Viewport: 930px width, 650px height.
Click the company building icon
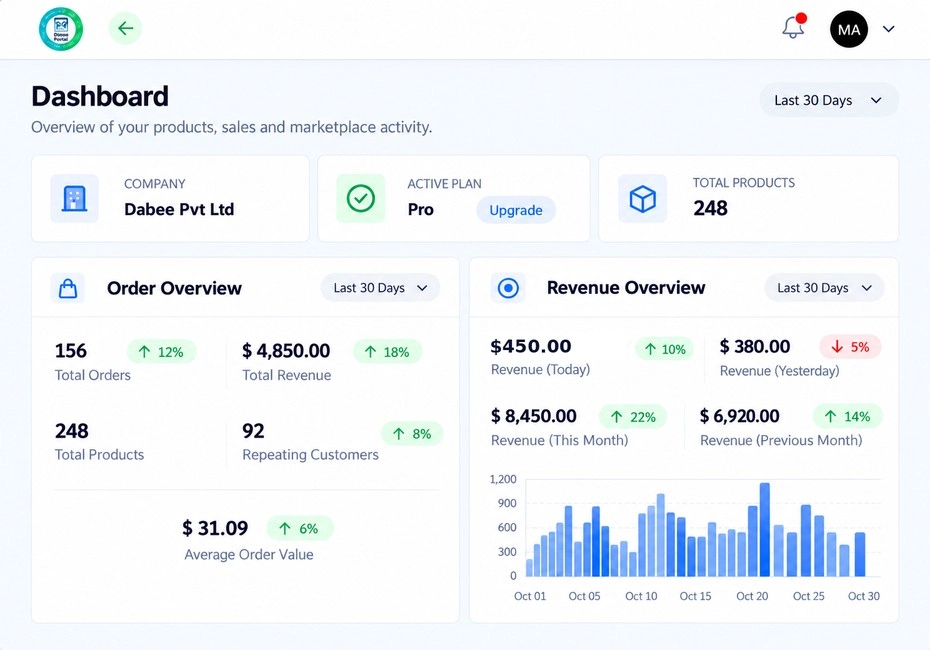click(x=75, y=199)
